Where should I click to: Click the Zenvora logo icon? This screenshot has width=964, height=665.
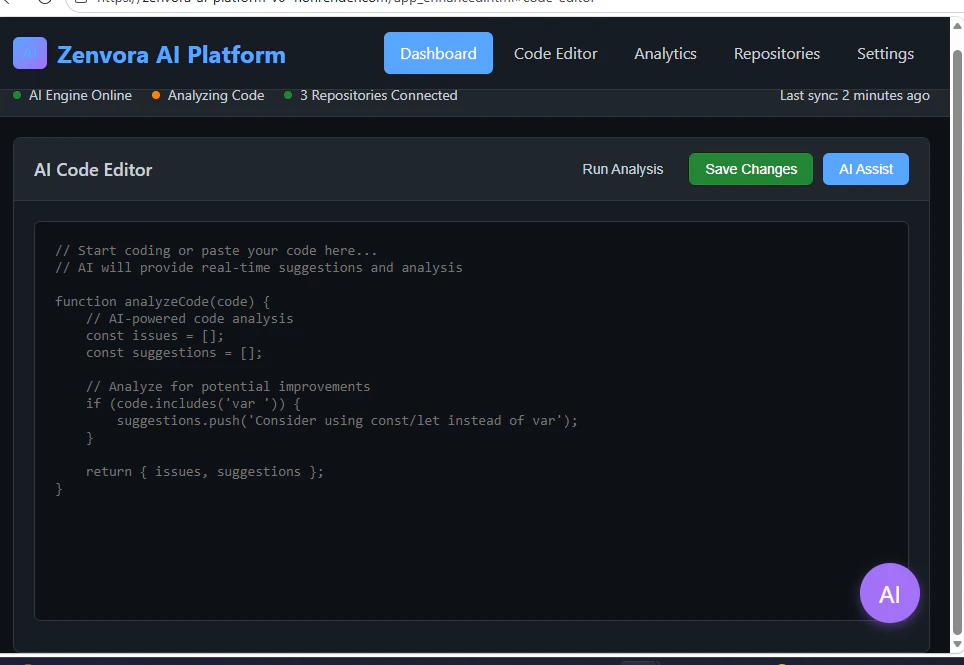tap(30, 53)
